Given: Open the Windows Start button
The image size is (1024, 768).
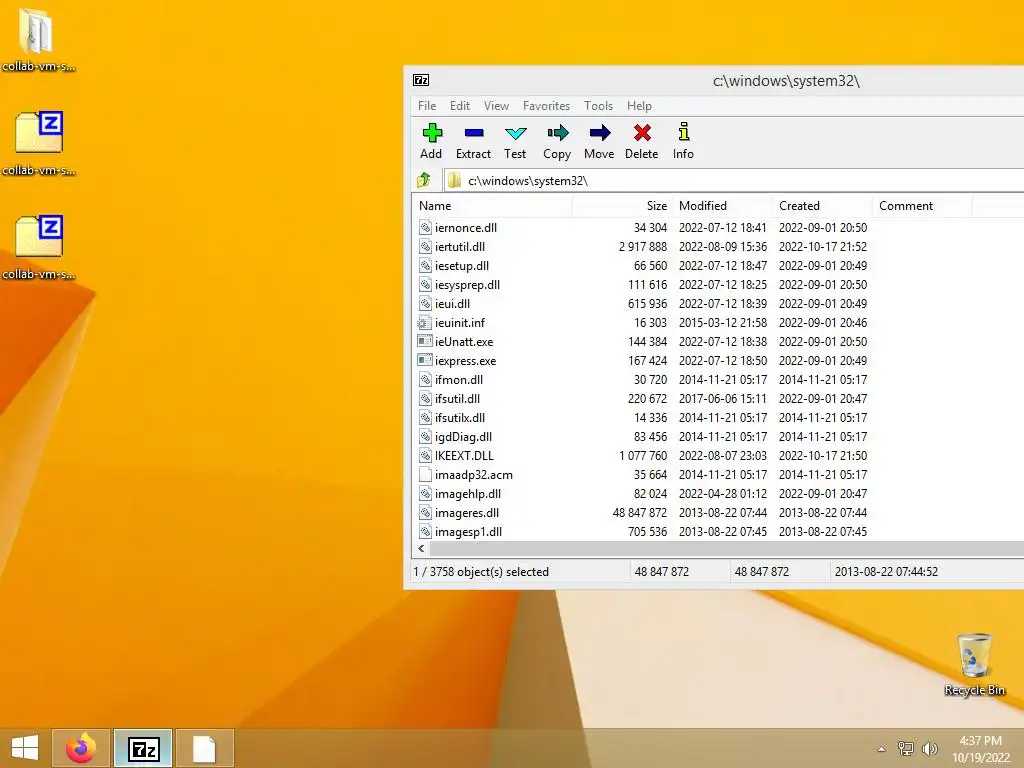Looking at the screenshot, I should point(25,748).
